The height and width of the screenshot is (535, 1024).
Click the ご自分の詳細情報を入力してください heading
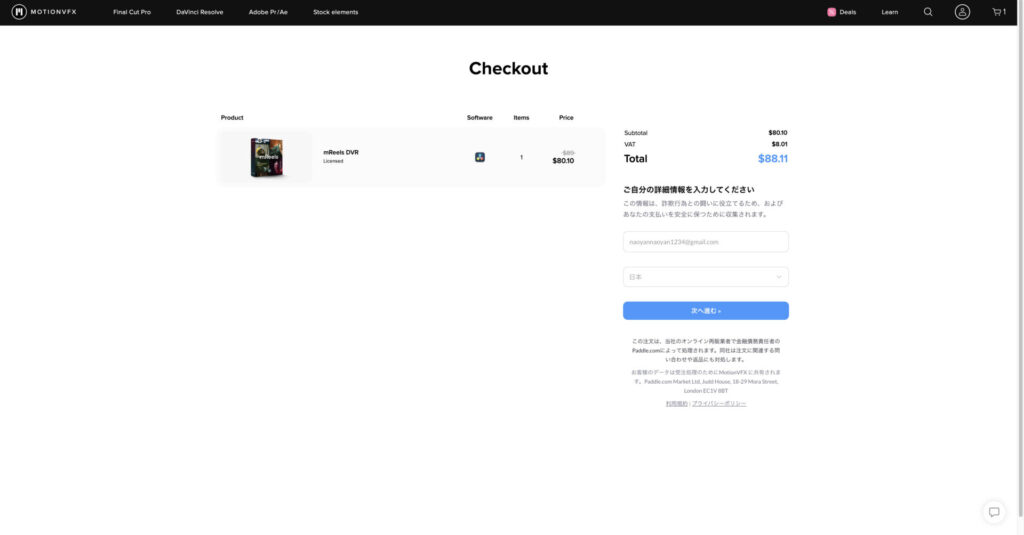(x=688, y=189)
